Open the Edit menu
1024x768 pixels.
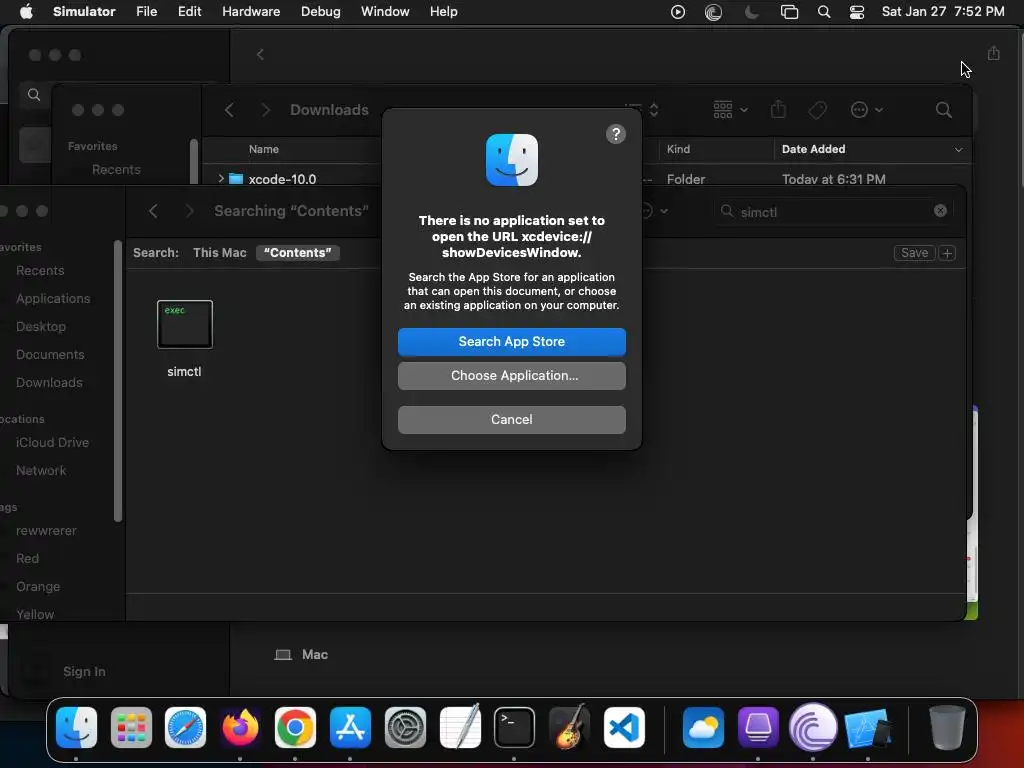(189, 12)
